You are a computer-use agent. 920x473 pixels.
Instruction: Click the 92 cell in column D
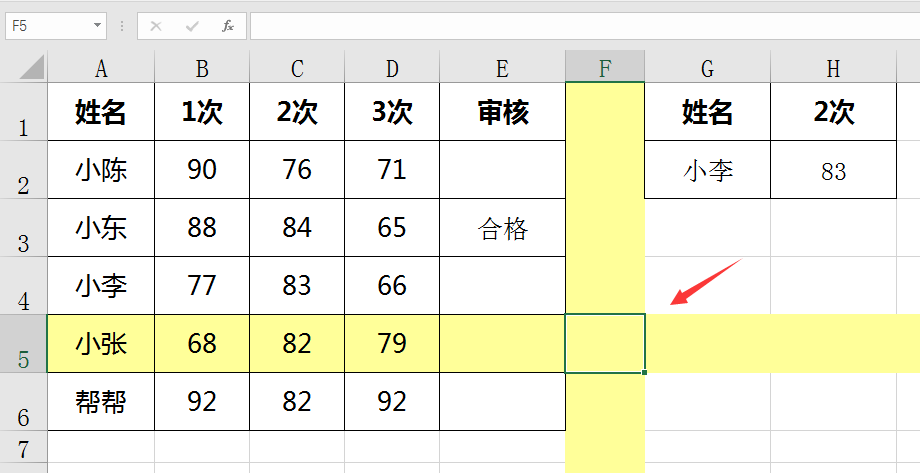click(x=392, y=401)
